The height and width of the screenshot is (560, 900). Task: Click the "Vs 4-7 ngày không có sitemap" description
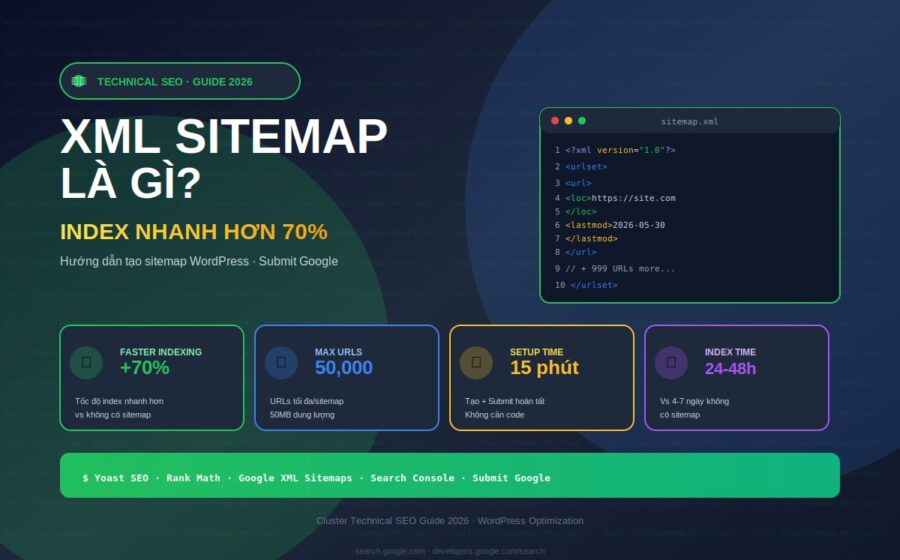click(695, 408)
